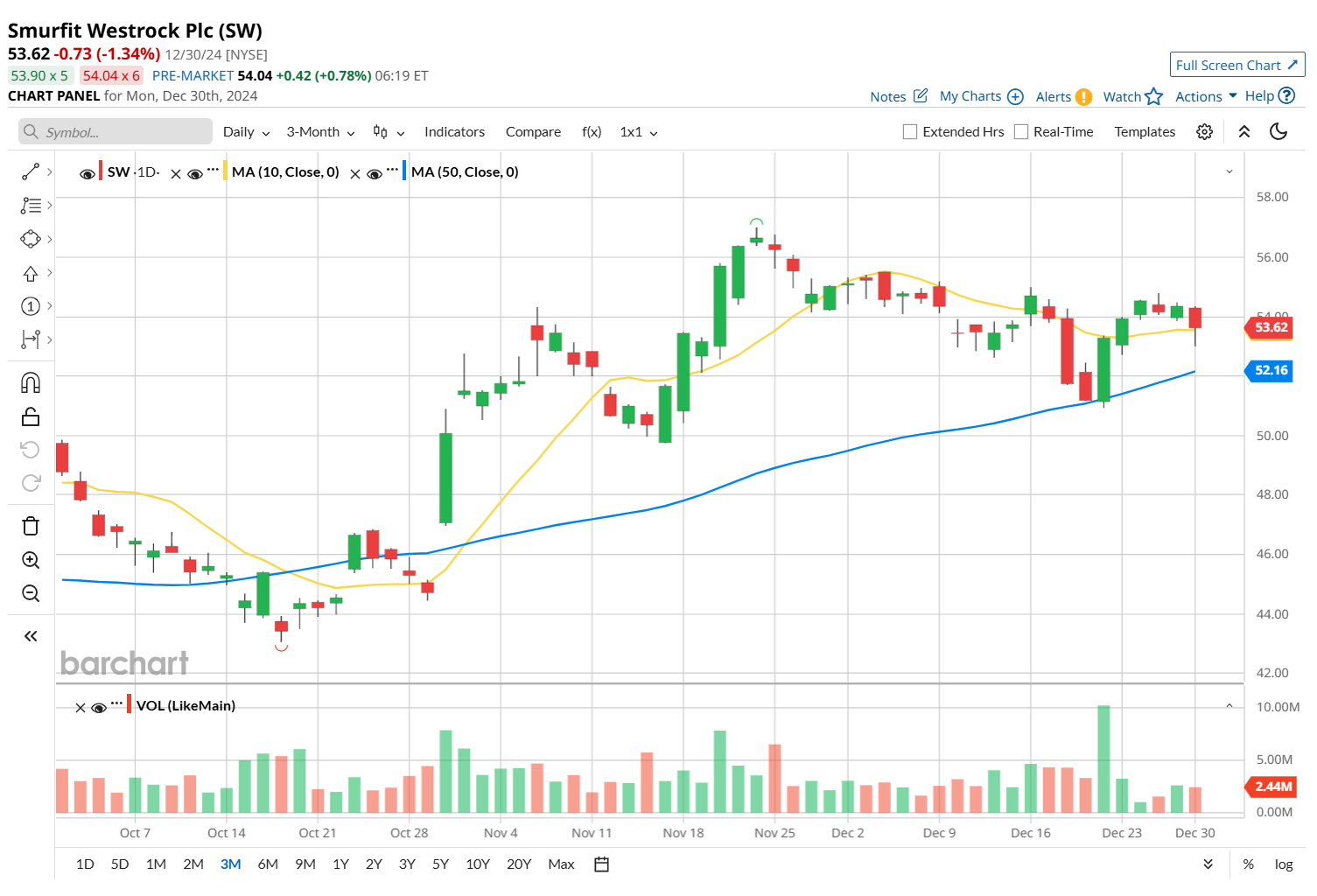Activate the magnet snap tool

[x=31, y=382]
